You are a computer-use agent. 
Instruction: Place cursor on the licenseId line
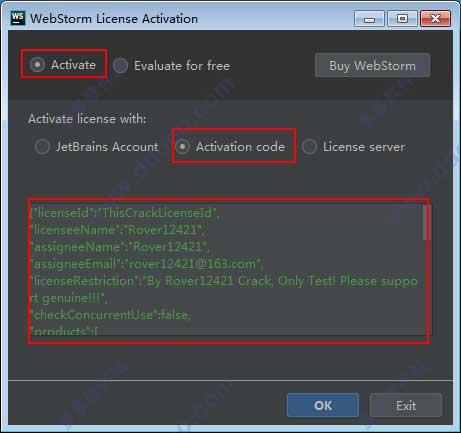(125, 213)
